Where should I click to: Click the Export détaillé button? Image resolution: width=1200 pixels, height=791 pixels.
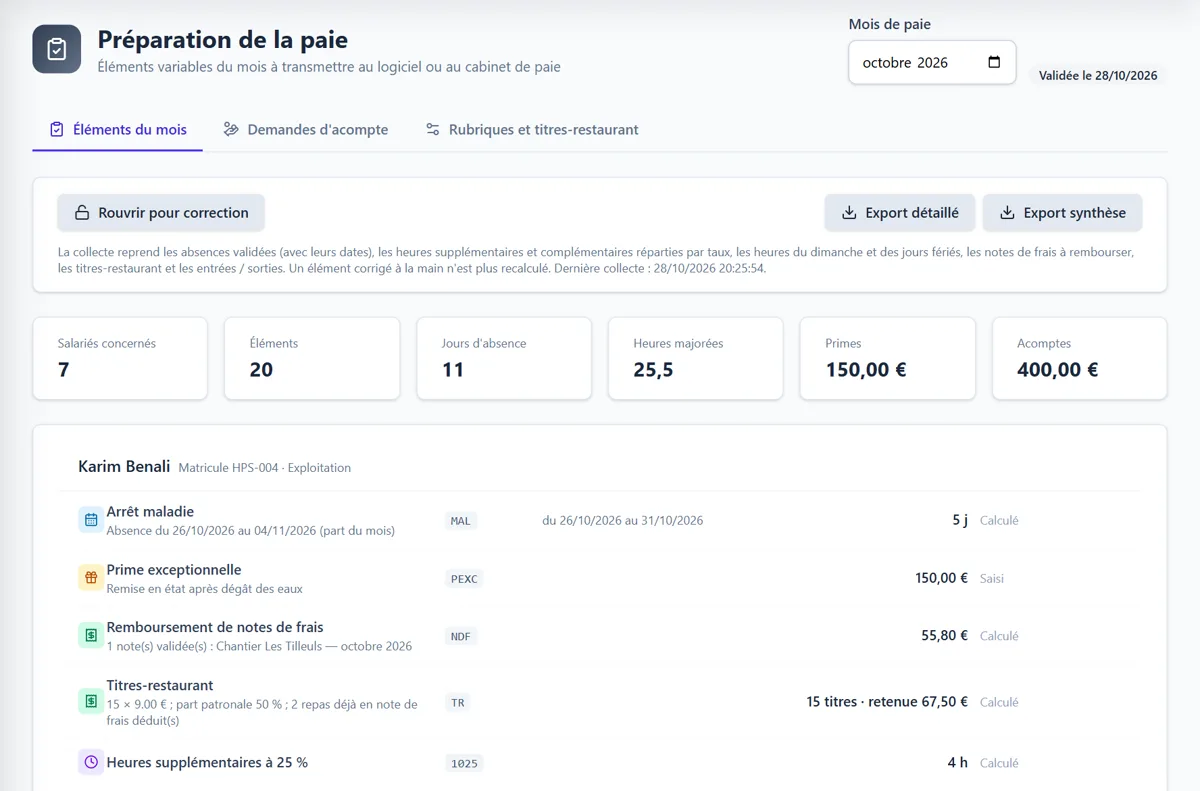[x=900, y=212]
